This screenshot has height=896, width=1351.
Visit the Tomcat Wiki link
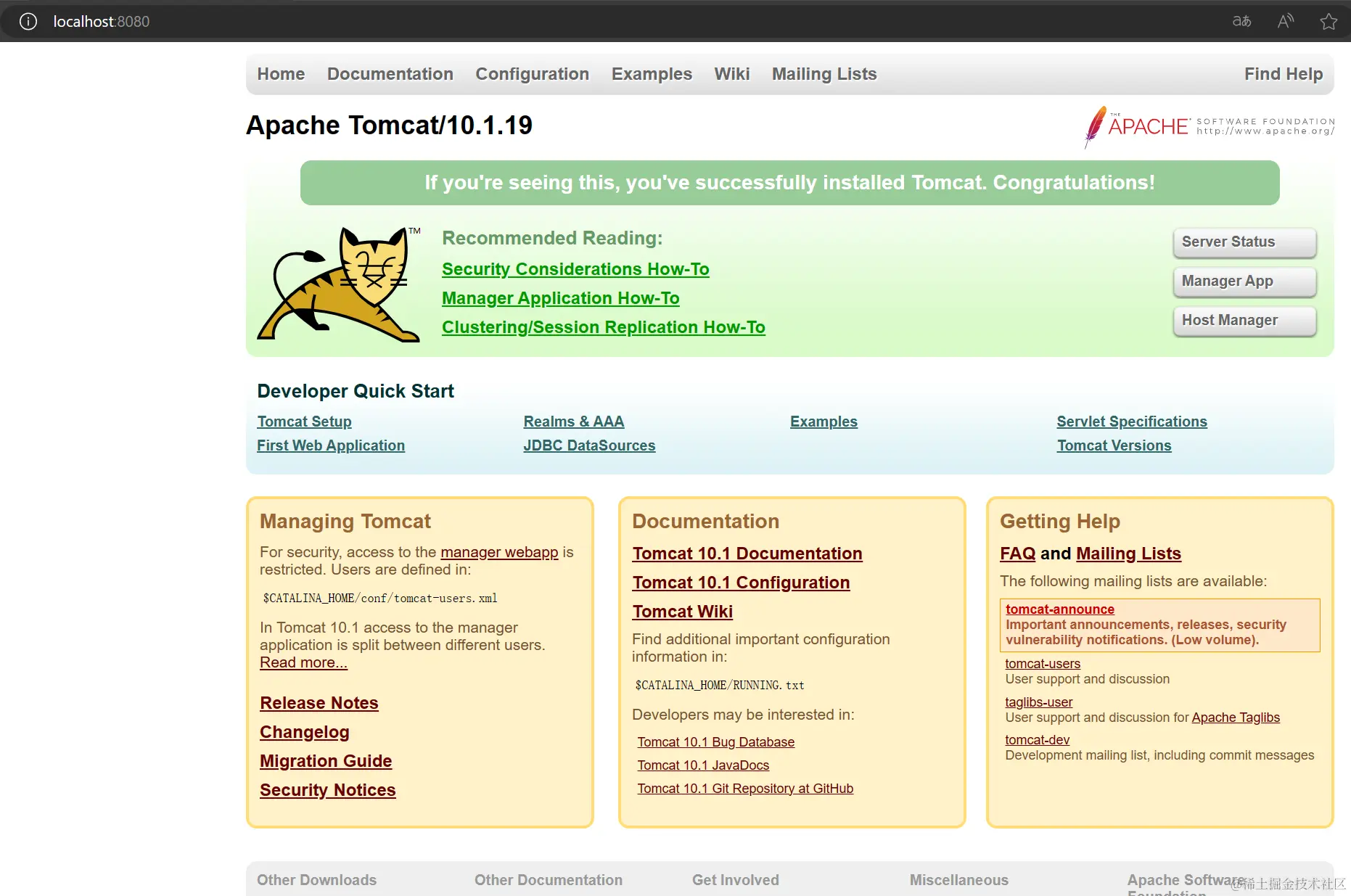pos(683,612)
